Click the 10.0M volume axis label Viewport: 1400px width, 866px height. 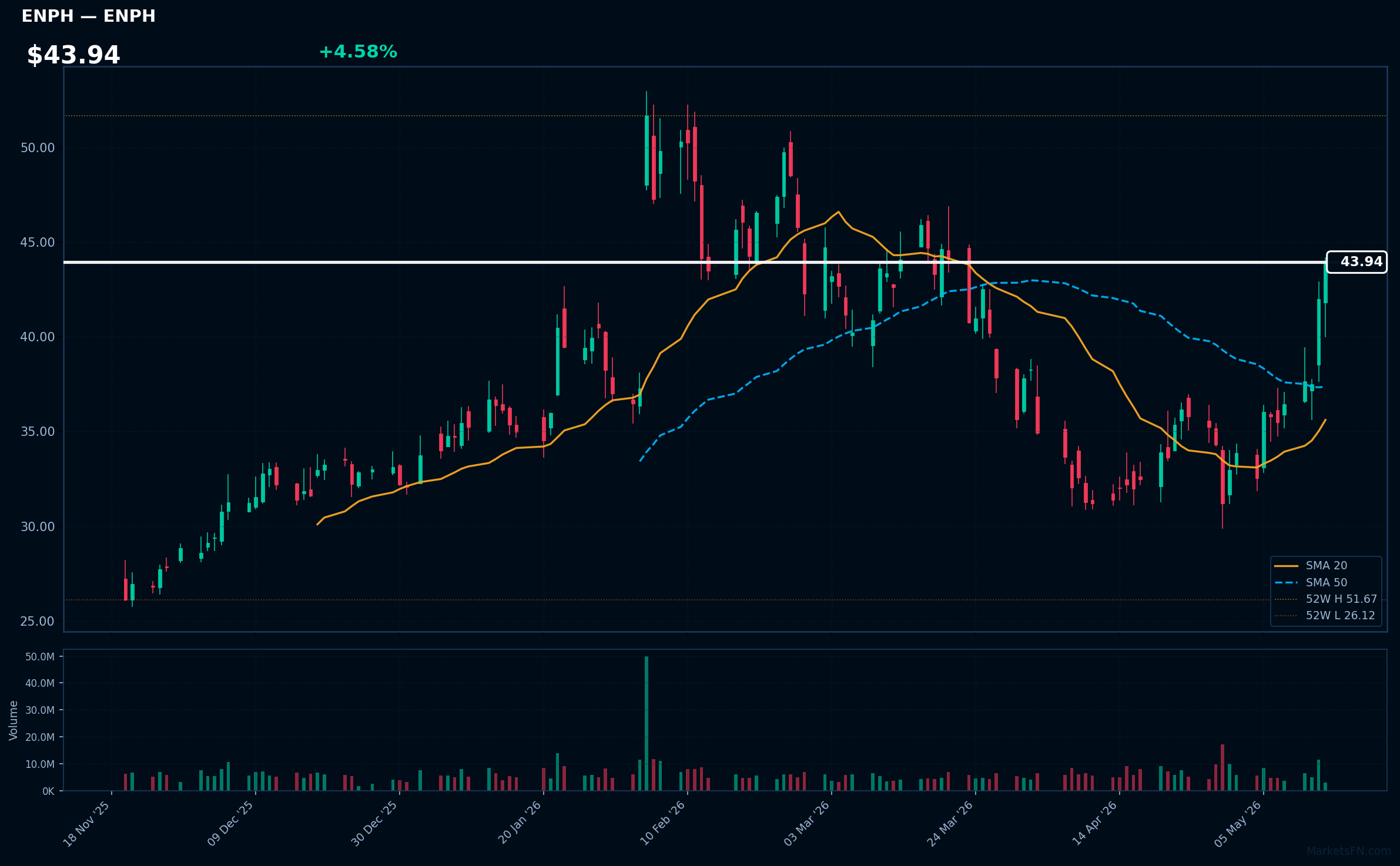(40, 764)
